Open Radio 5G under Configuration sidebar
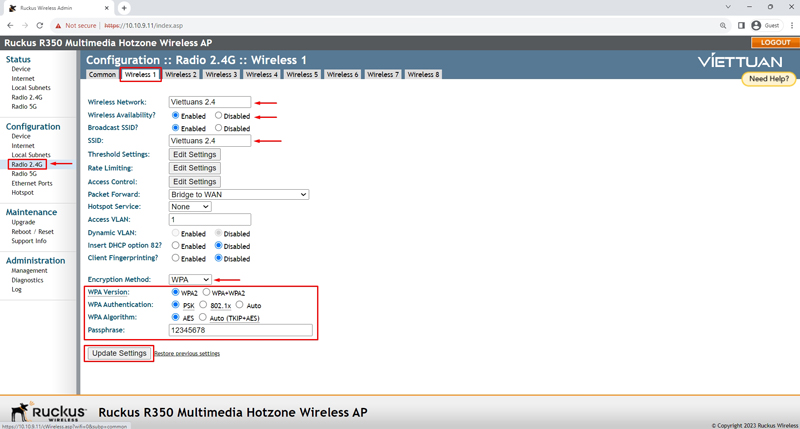The width and height of the screenshot is (800, 429). 24,174
